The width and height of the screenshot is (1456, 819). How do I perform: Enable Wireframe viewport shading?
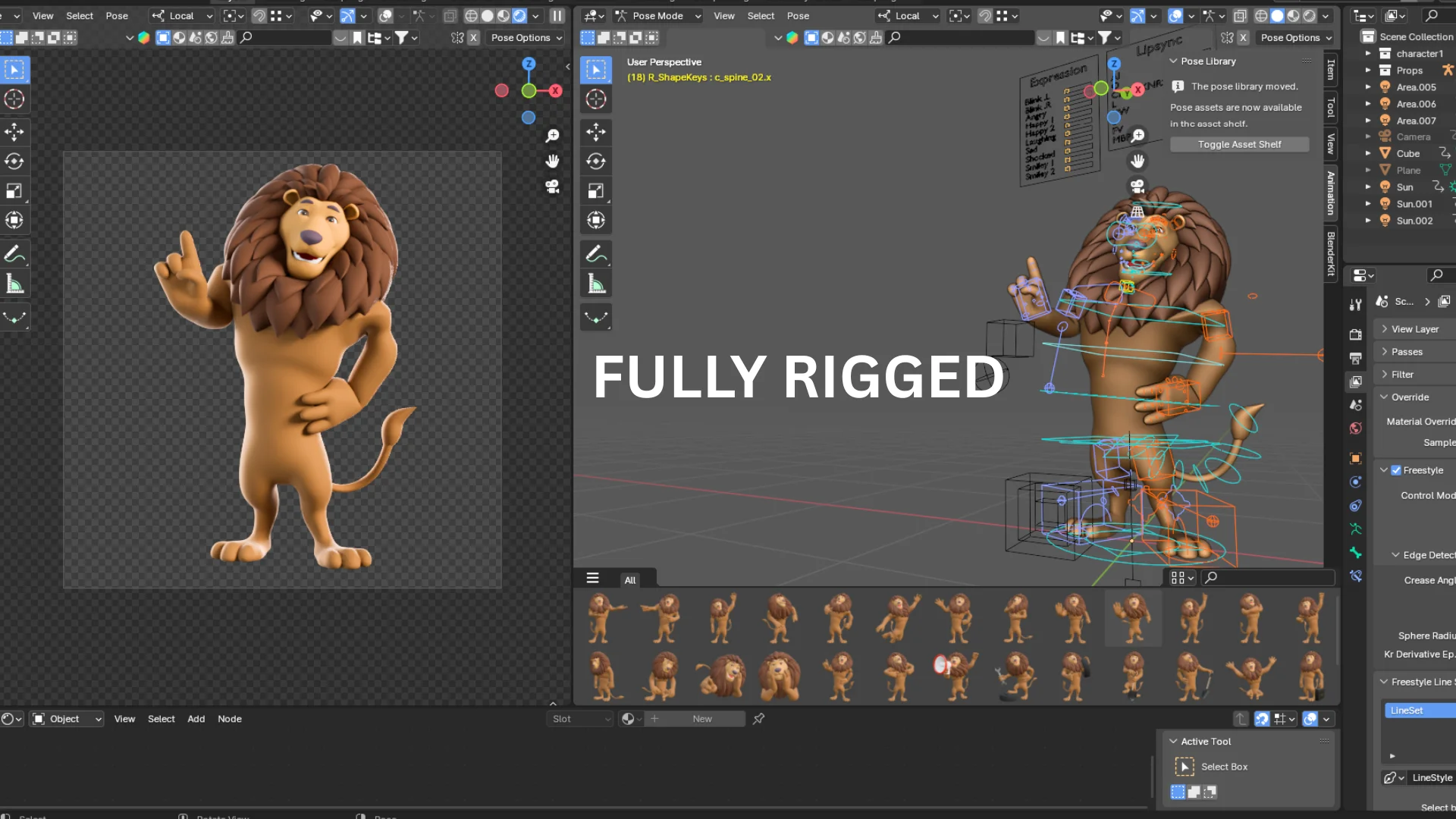[1261, 15]
